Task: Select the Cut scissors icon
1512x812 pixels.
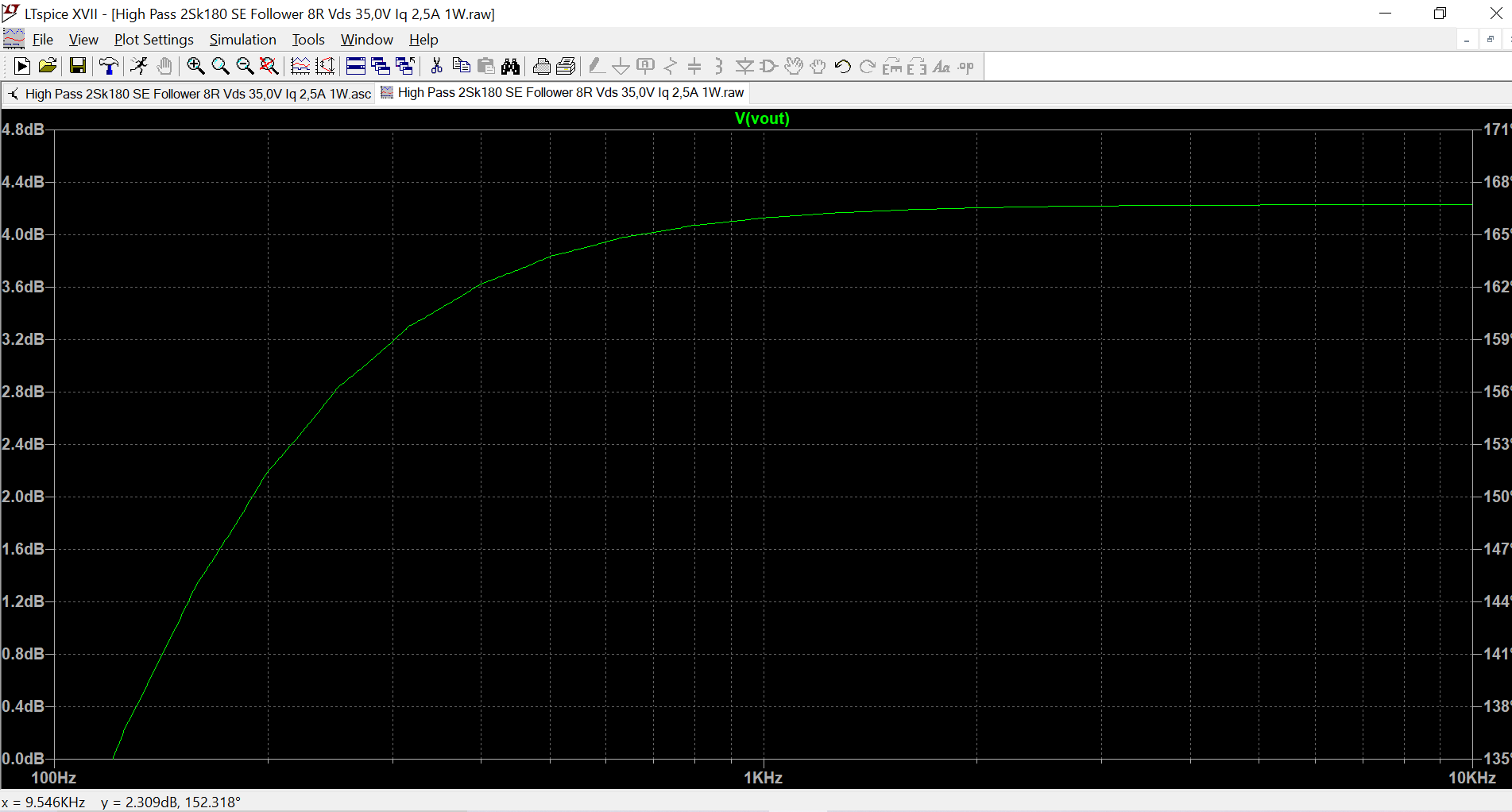Action: tap(436, 67)
